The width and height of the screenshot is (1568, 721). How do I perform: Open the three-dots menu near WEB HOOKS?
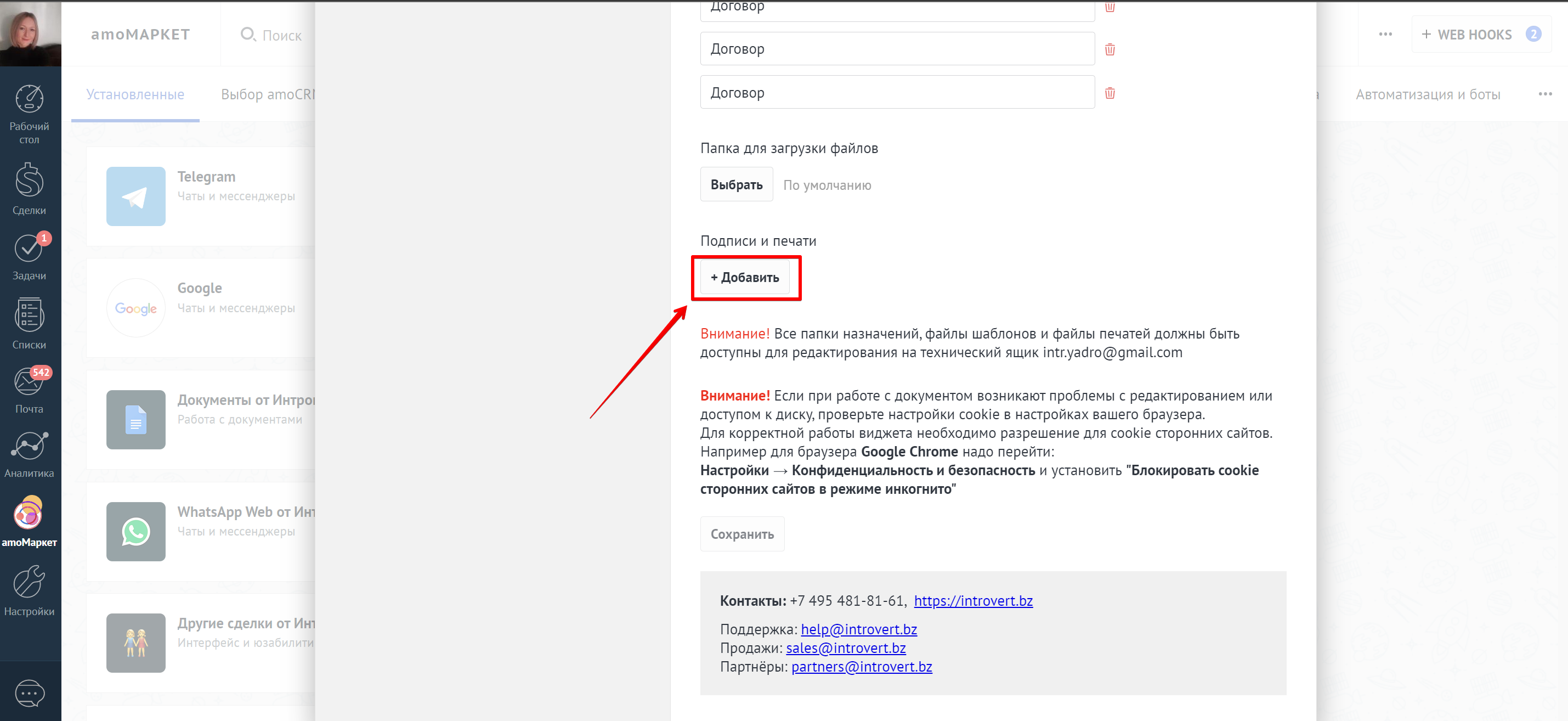coord(1385,34)
